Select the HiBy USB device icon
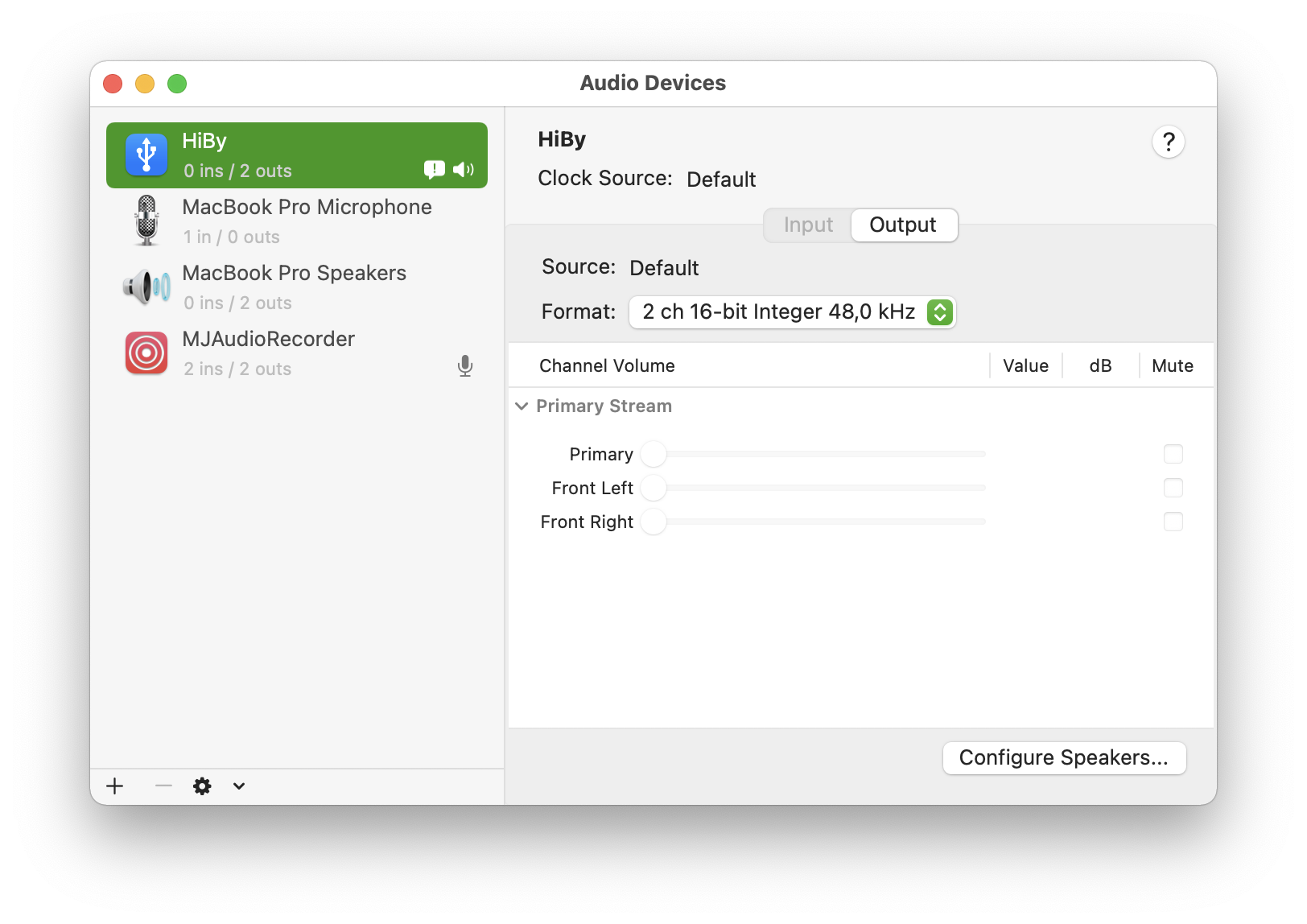 coord(146,155)
